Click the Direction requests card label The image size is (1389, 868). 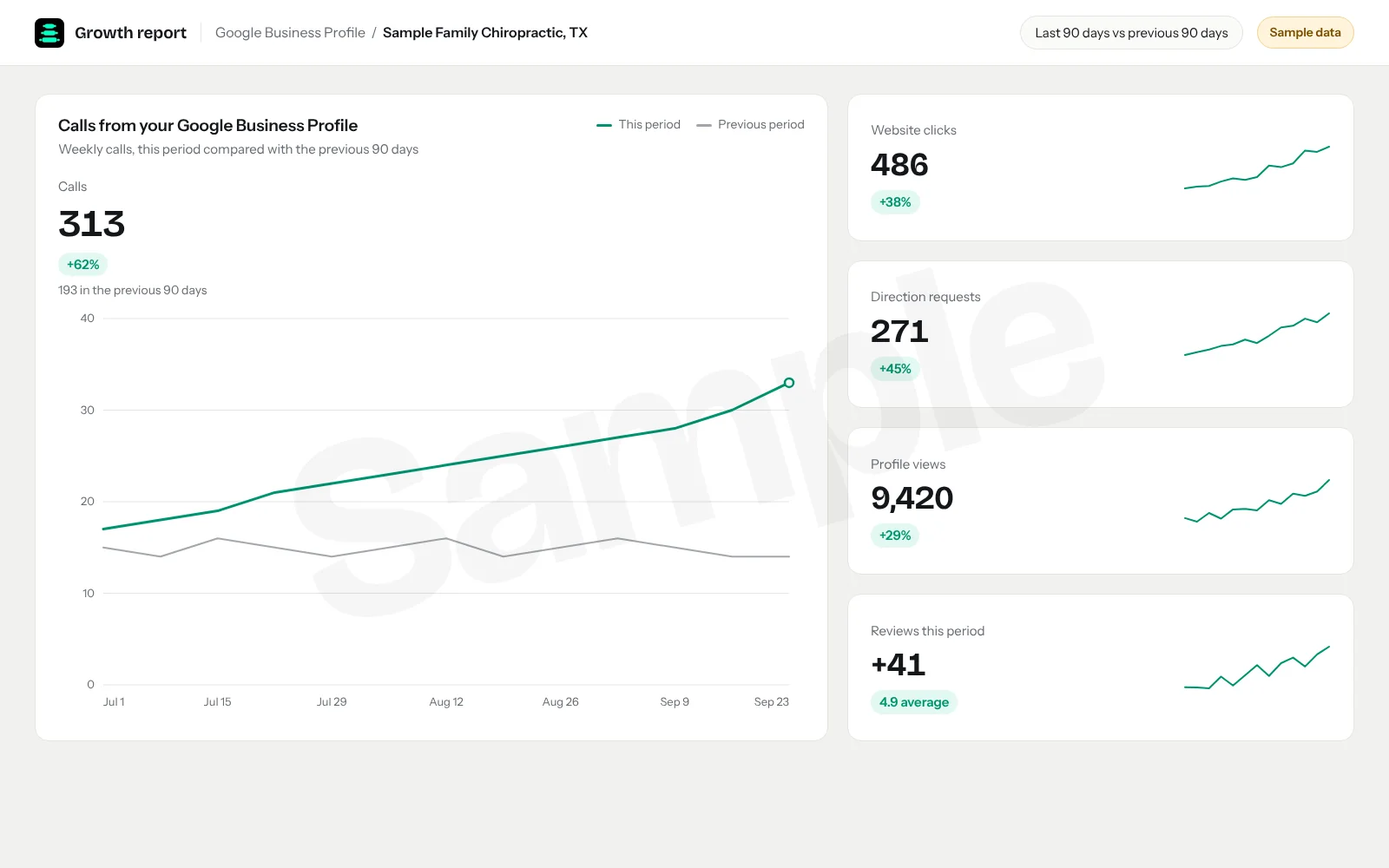tap(925, 297)
